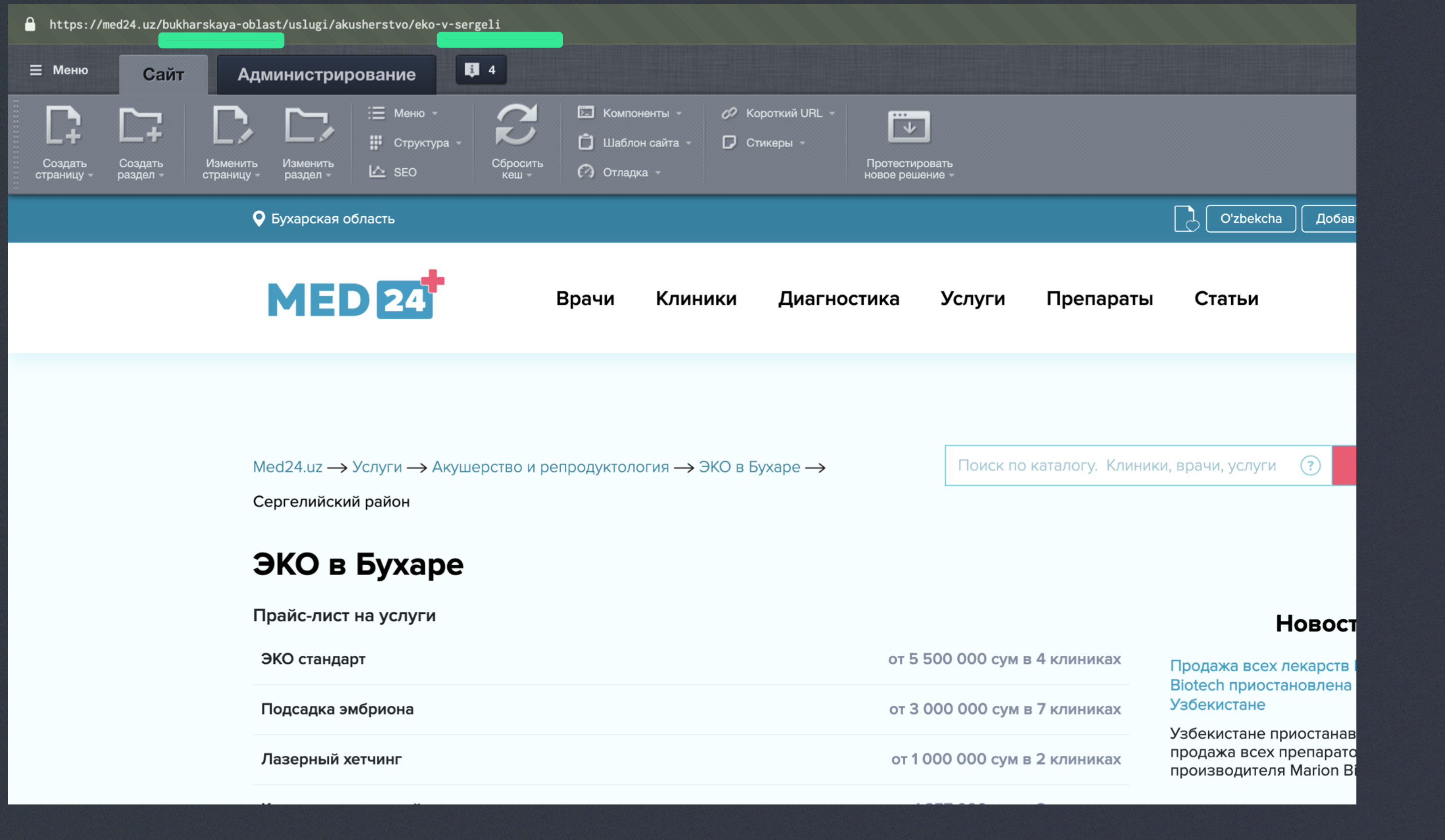1445x840 pixels.
Task: Select the ЭКО стандарт price row
Action: pyautogui.click(x=690, y=659)
